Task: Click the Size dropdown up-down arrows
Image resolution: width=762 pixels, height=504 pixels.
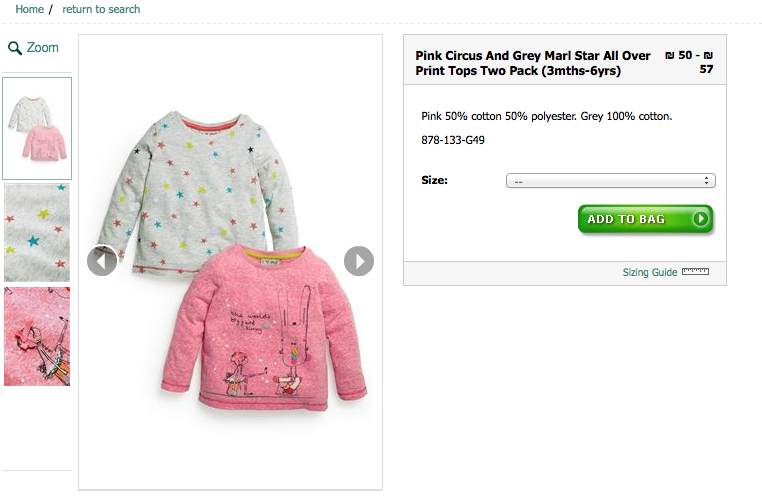Action: click(707, 181)
